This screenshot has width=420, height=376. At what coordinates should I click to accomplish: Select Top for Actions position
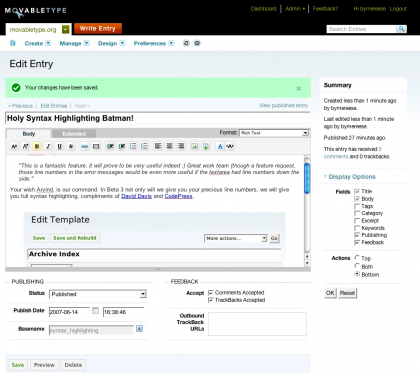click(x=357, y=258)
